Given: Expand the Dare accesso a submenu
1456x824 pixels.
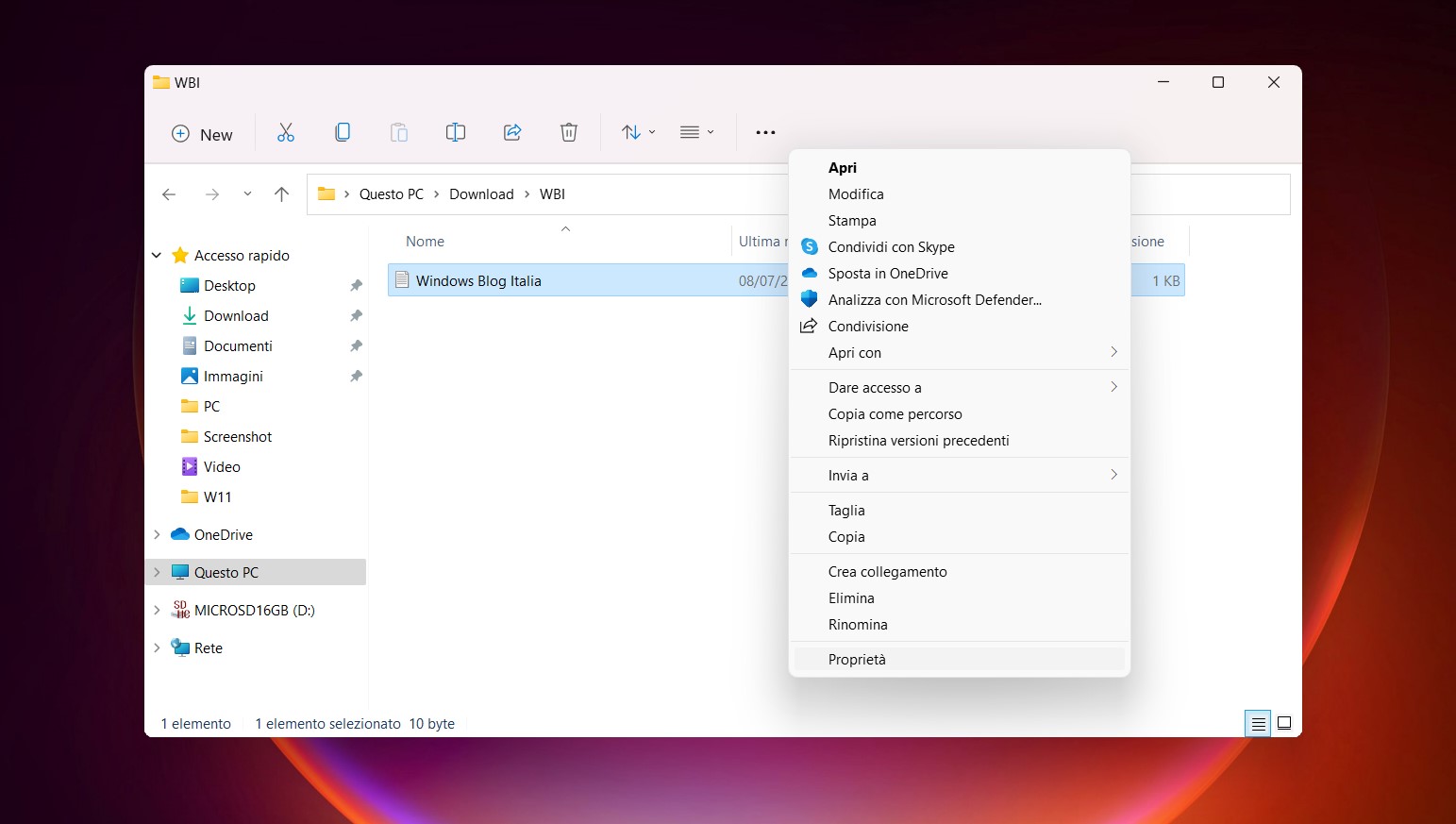Looking at the screenshot, I should tap(960, 388).
